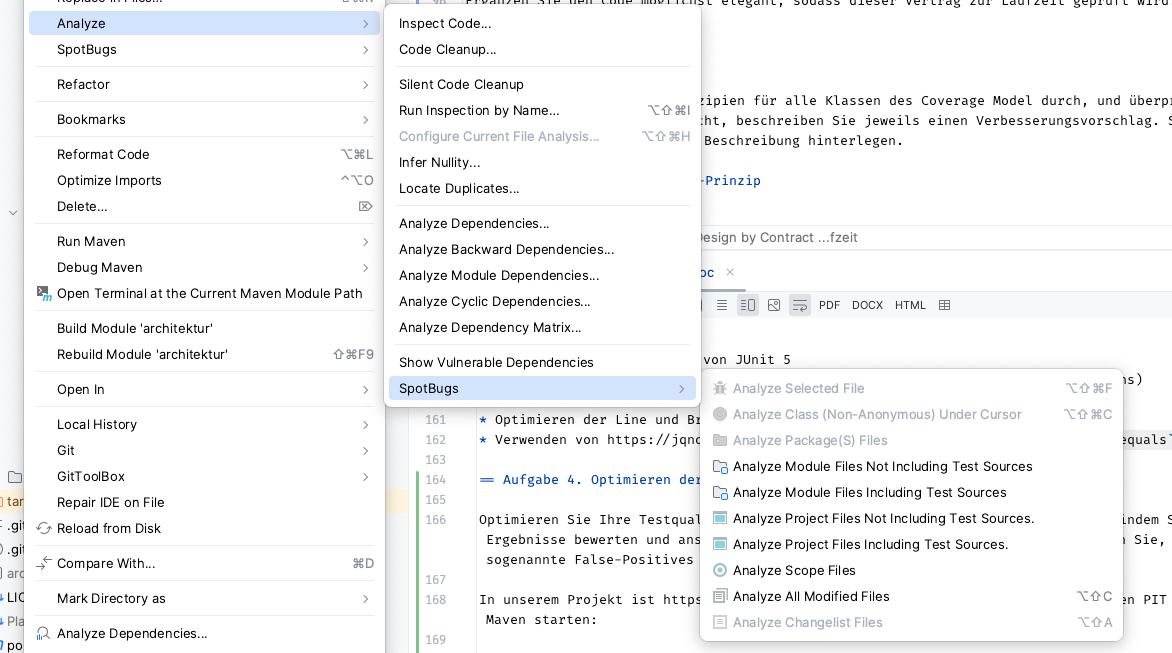The height and width of the screenshot is (653, 1172).
Task: Select Inspect Code from Analyze submenu
Action: (443, 23)
